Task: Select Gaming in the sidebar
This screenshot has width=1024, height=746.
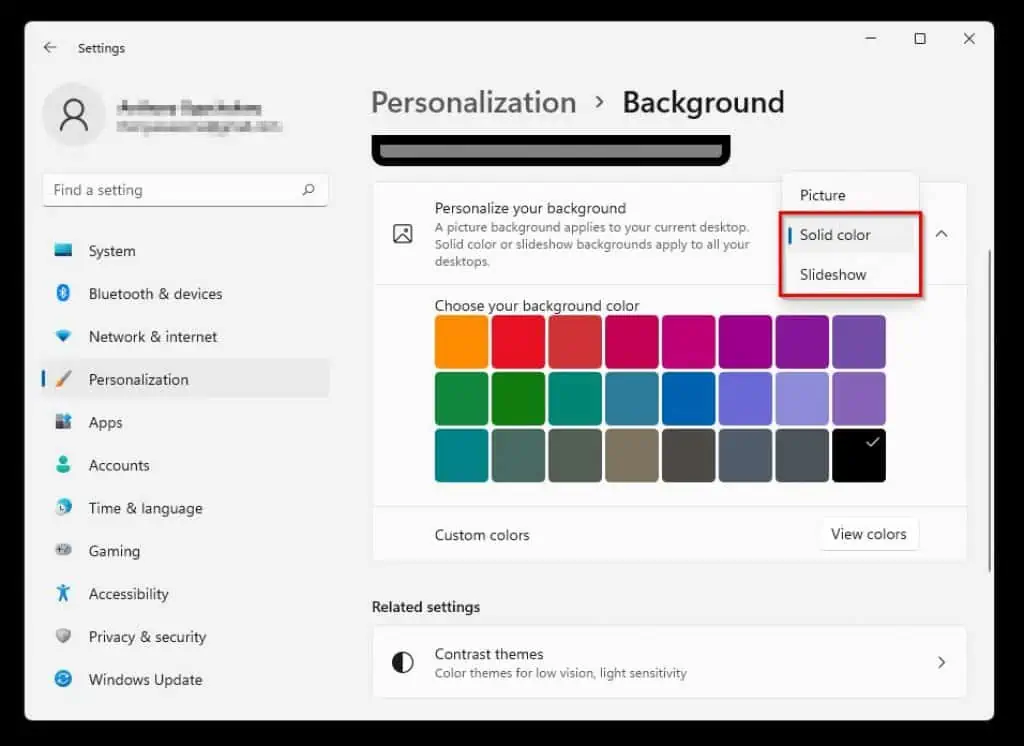Action: click(115, 551)
